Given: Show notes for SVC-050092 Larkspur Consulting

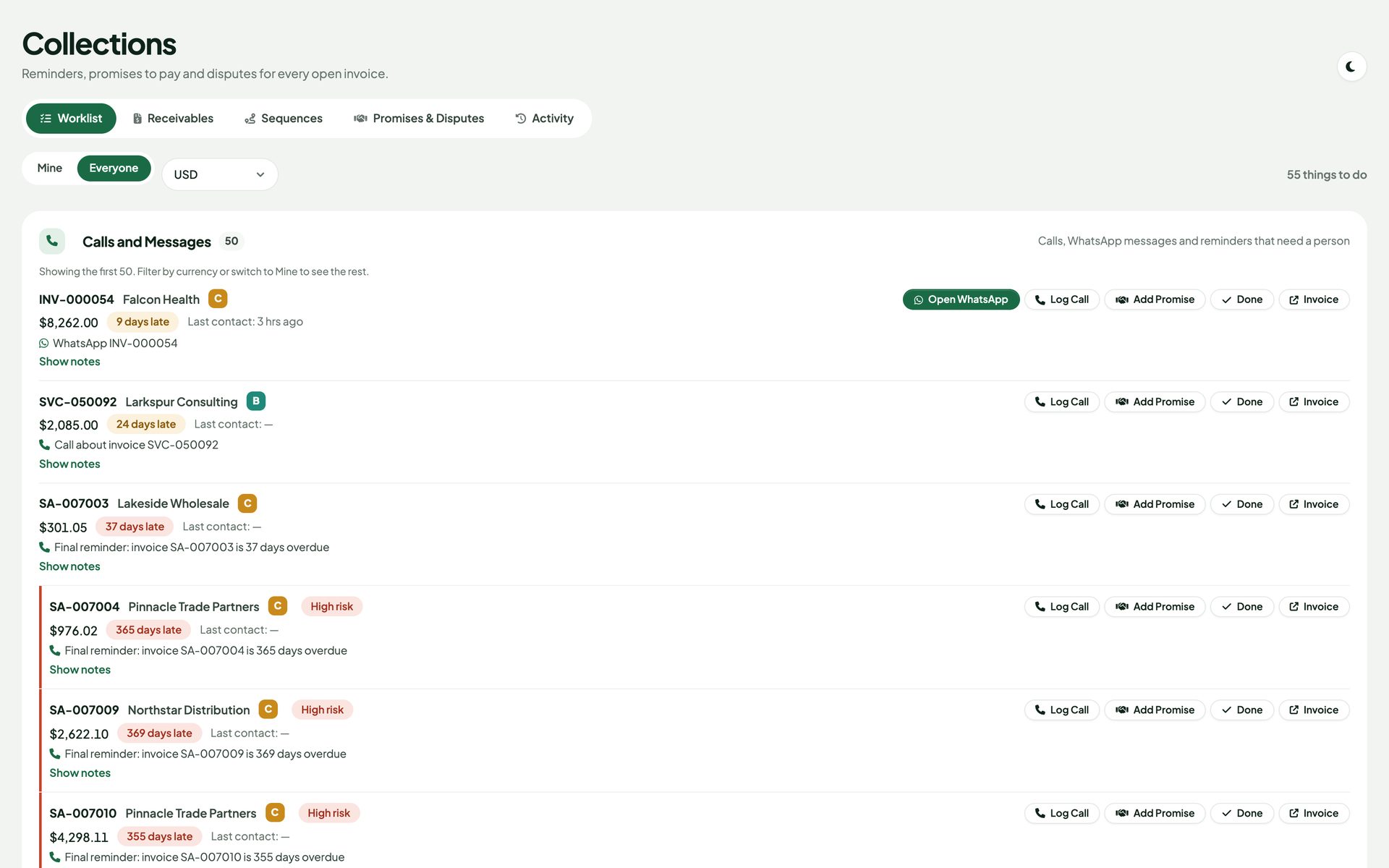Looking at the screenshot, I should [x=69, y=464].
